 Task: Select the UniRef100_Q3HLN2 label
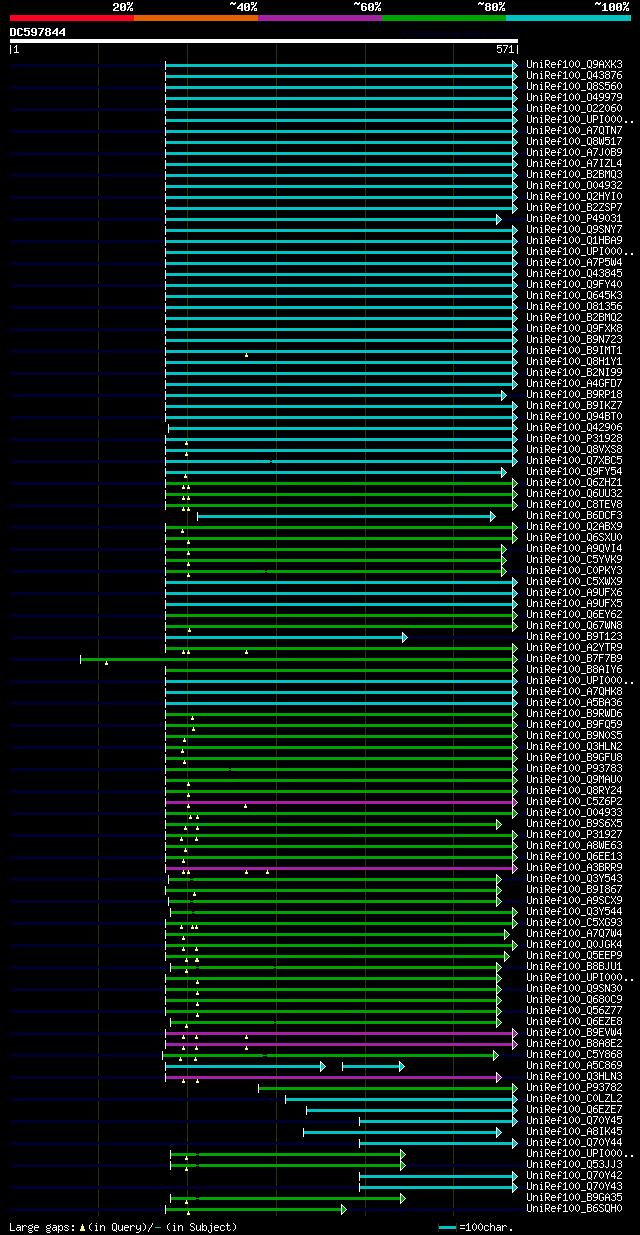574,746
